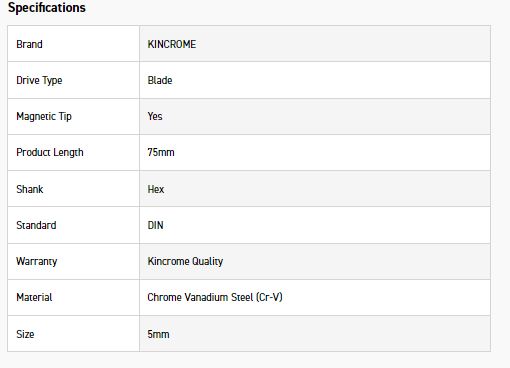Select the Brand label cell
This screenshot has width=510, height=368.
(74, 44)
